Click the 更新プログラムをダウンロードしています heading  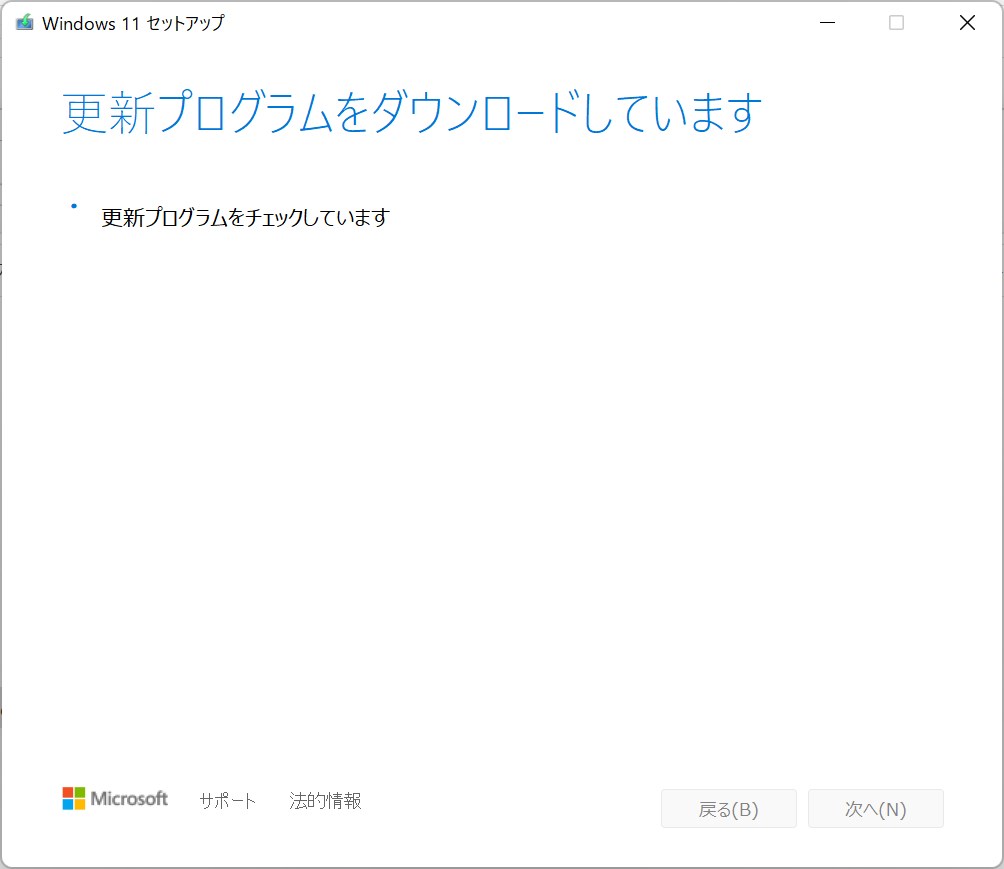(412, 113)
